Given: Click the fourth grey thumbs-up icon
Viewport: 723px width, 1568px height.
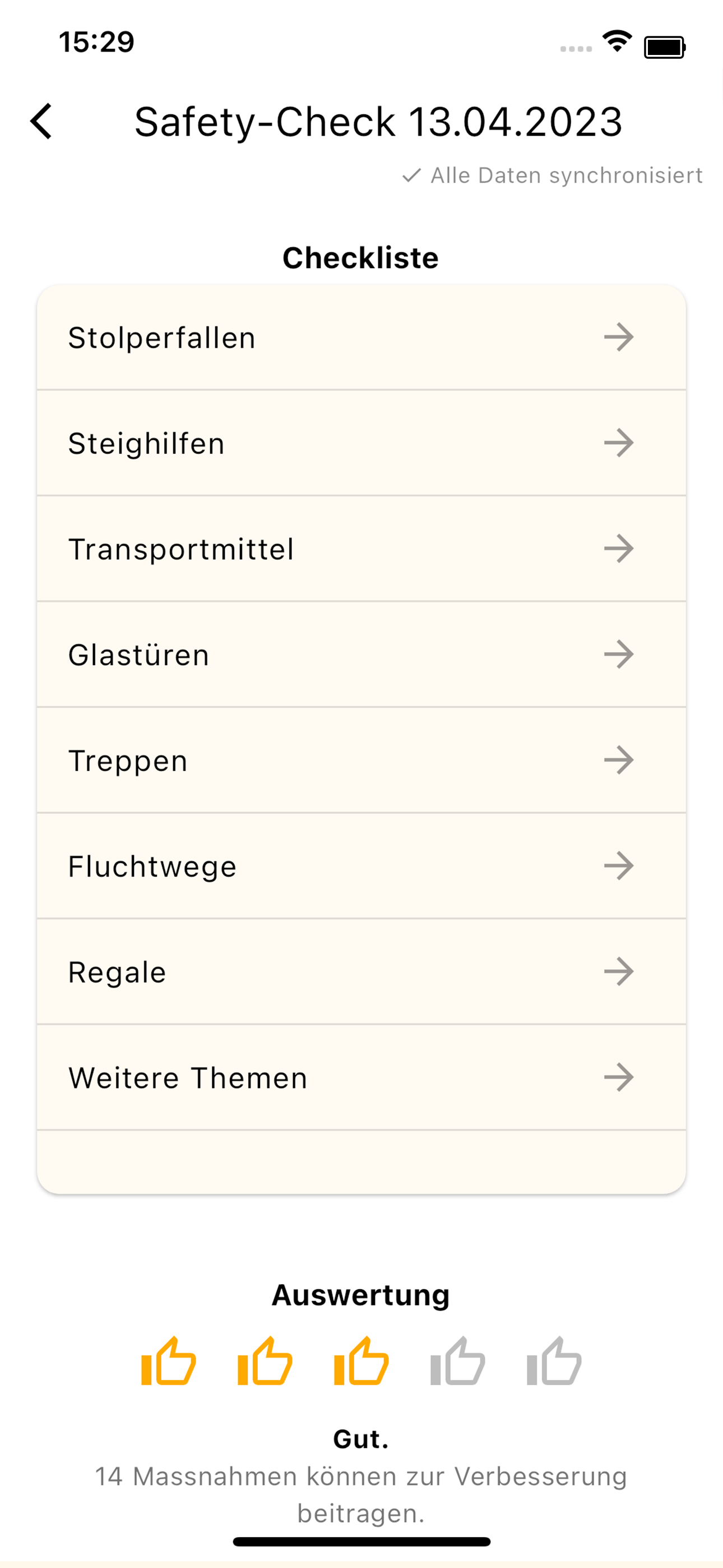Looking at the screenshot, I should 458,1361.
